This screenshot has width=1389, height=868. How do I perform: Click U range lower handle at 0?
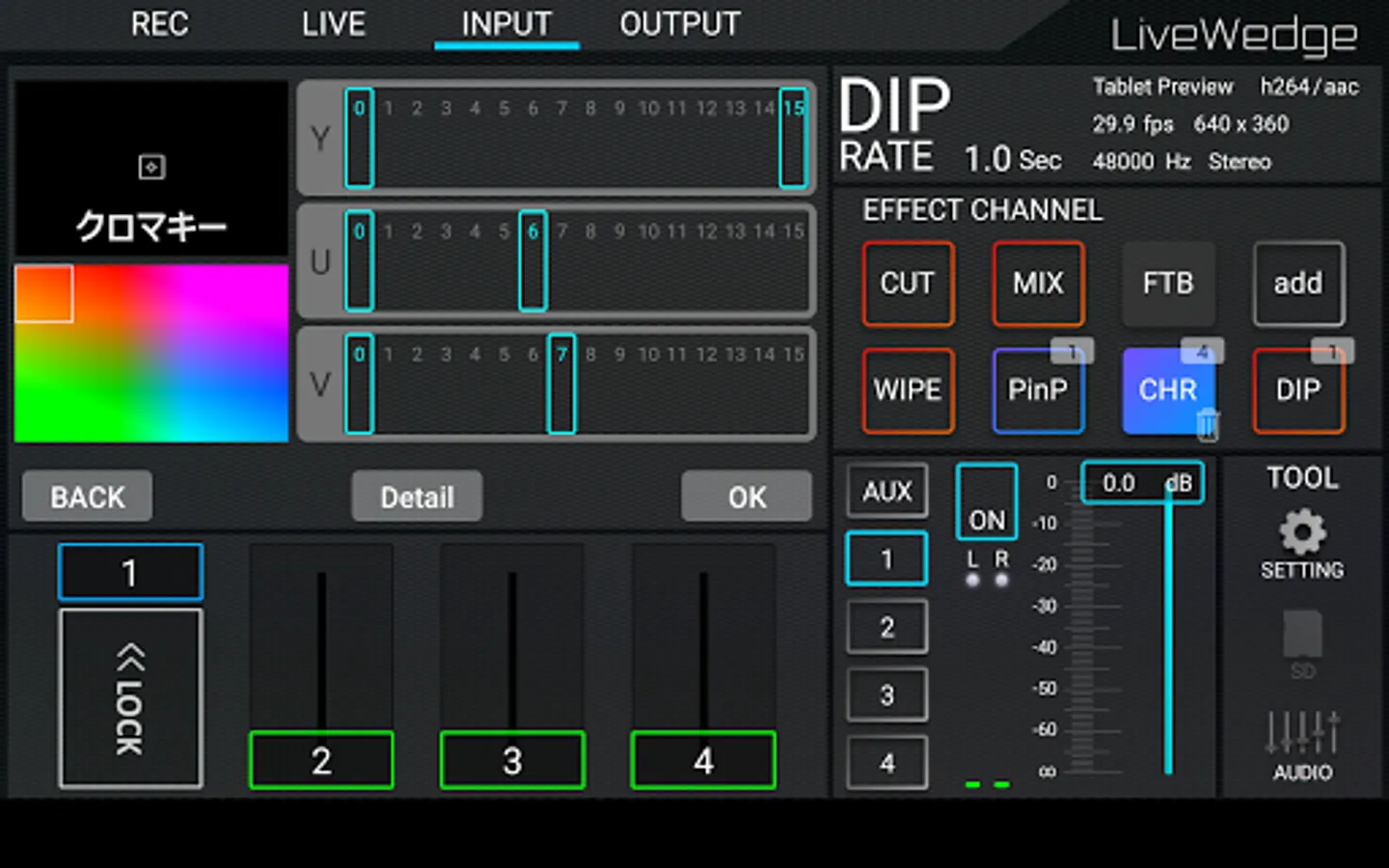(x=359, y=260)
